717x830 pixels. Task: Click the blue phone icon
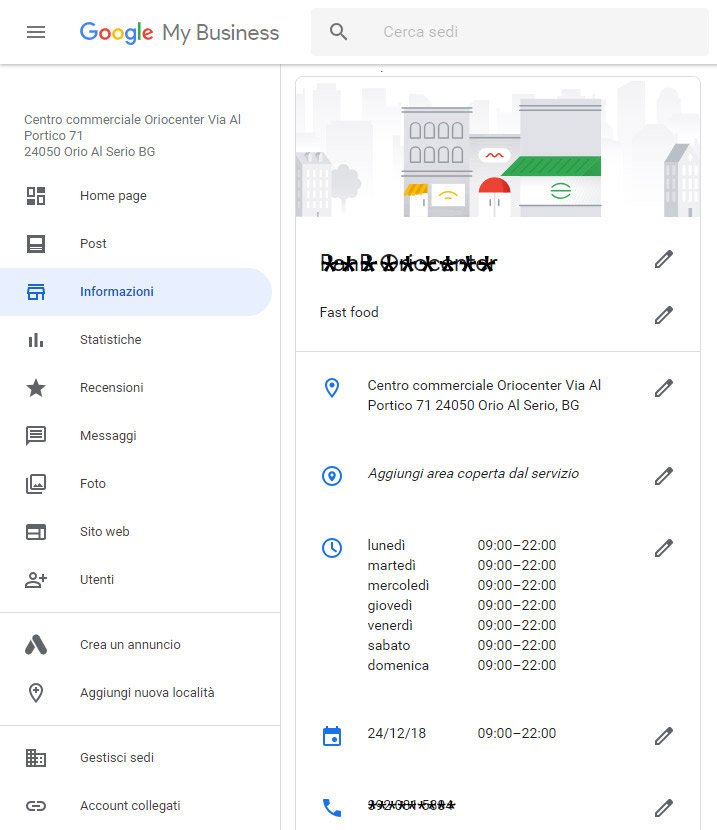pos(332,808)
